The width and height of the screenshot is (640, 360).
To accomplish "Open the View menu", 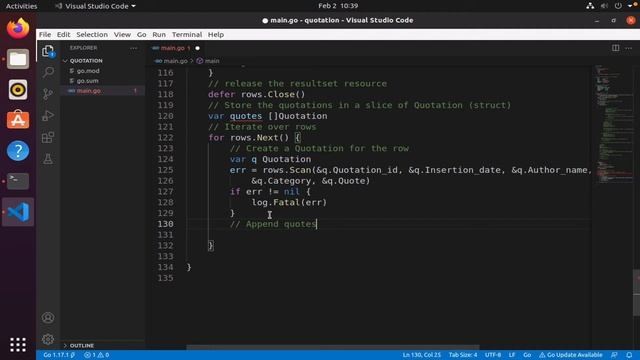I will [122, 35].
